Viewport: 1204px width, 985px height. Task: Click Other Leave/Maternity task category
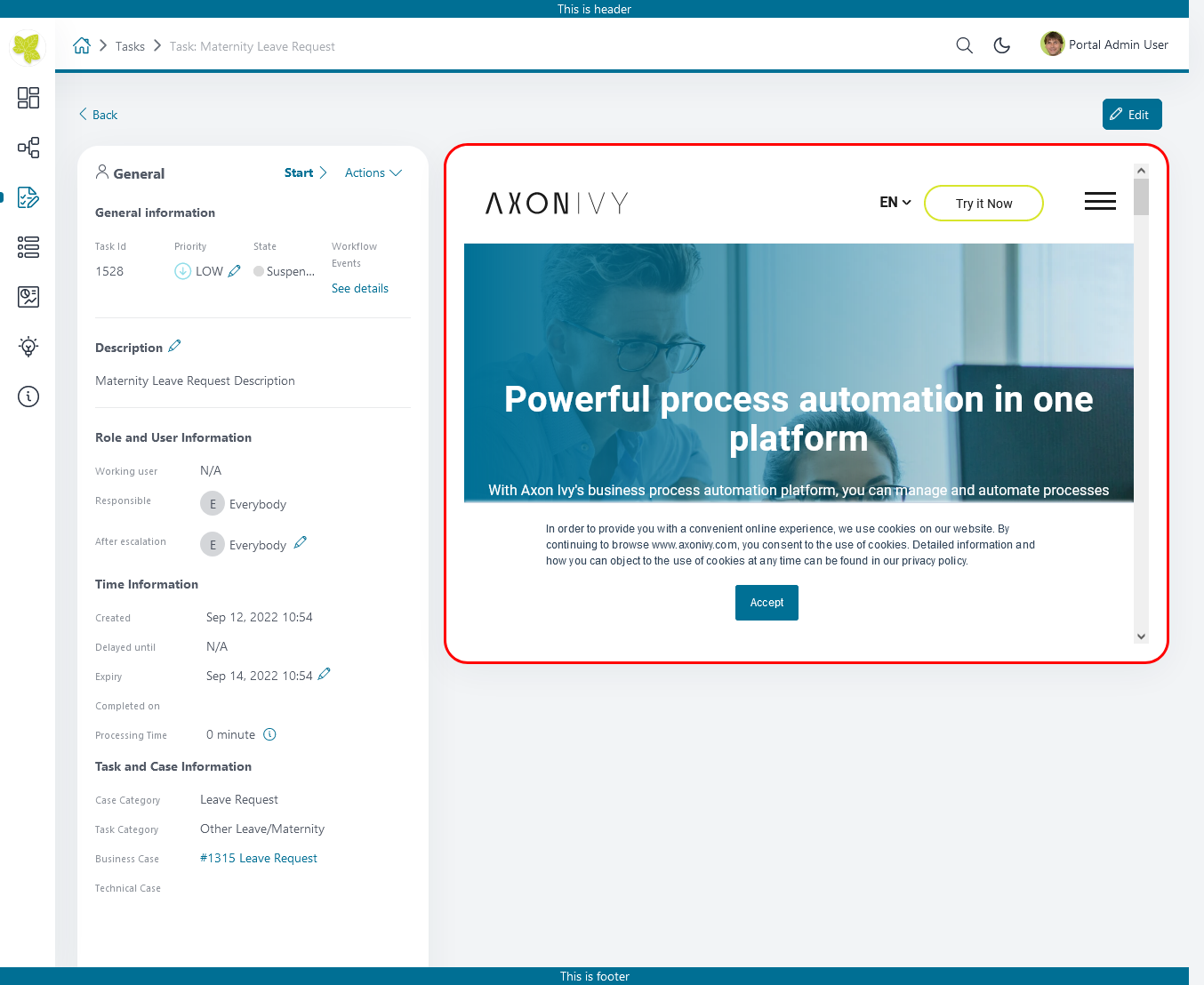(x=262, y=829)
